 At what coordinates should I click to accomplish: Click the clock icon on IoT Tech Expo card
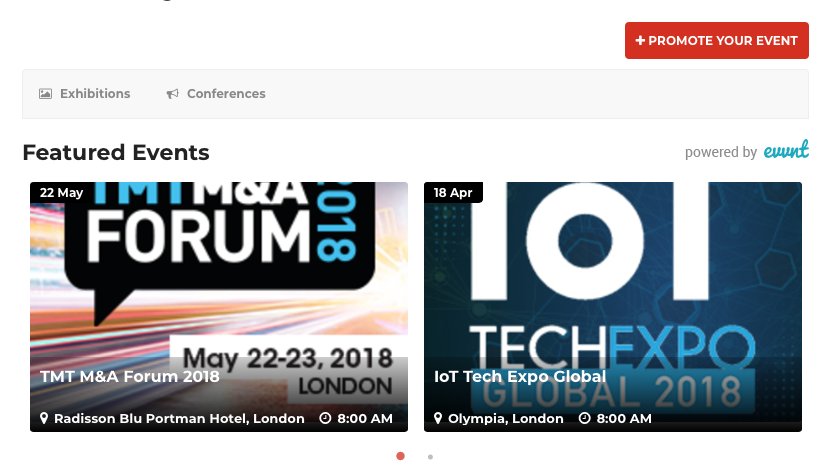coord(584,418)
